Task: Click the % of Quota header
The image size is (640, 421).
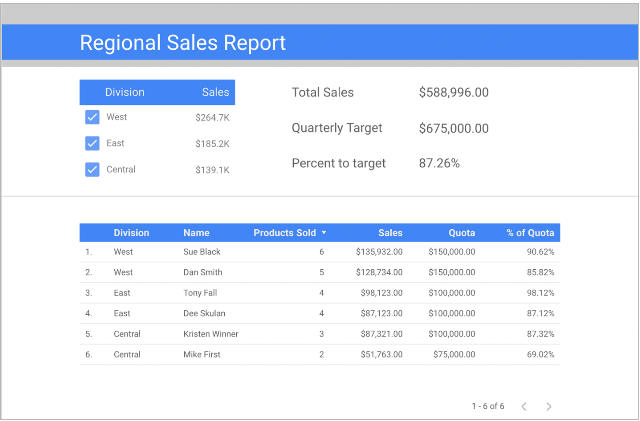Action: (530, 233)
